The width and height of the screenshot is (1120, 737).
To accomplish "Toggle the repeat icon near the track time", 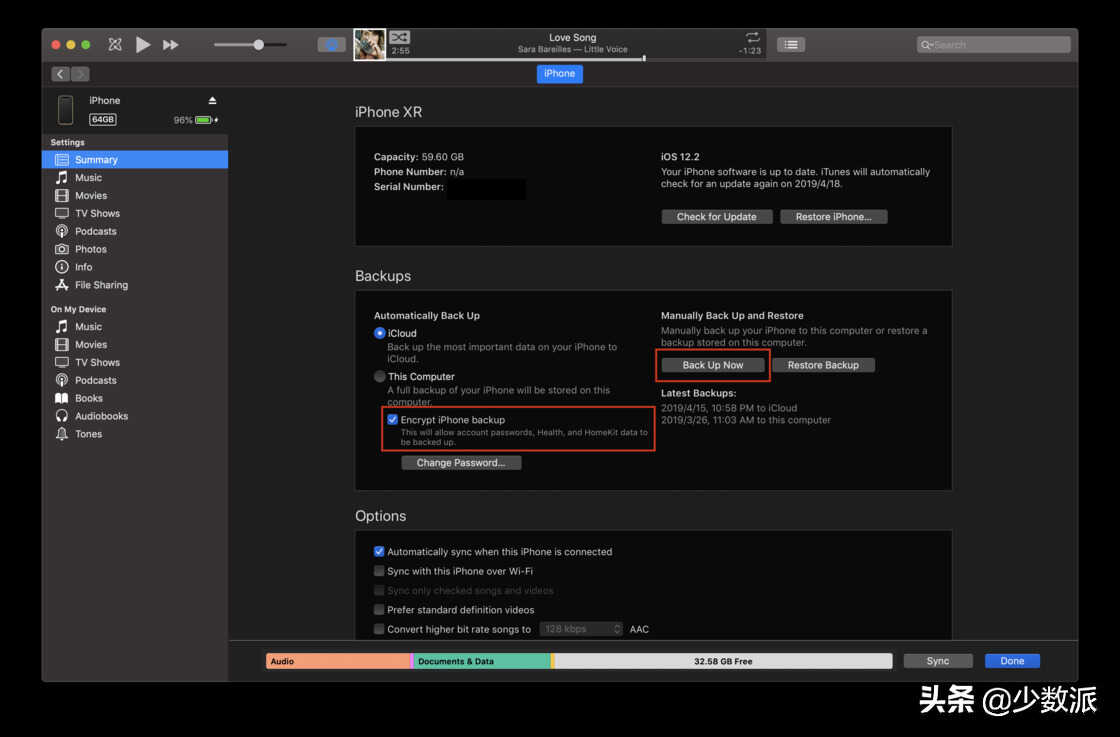I will (752, 37).
